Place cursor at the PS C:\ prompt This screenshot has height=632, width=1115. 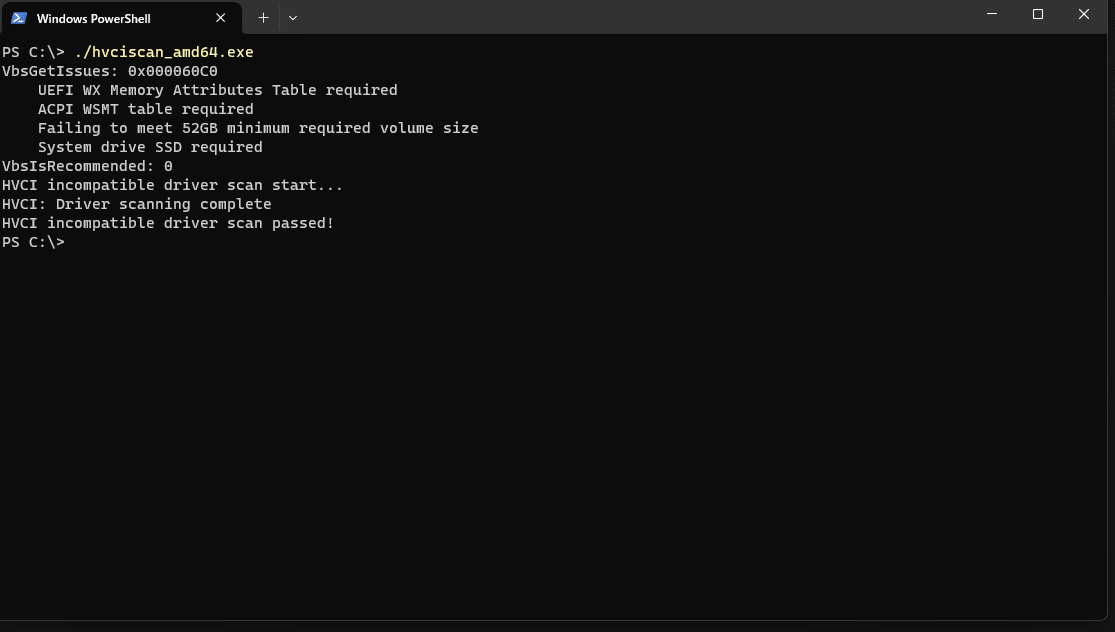click(x=33, y=242)
